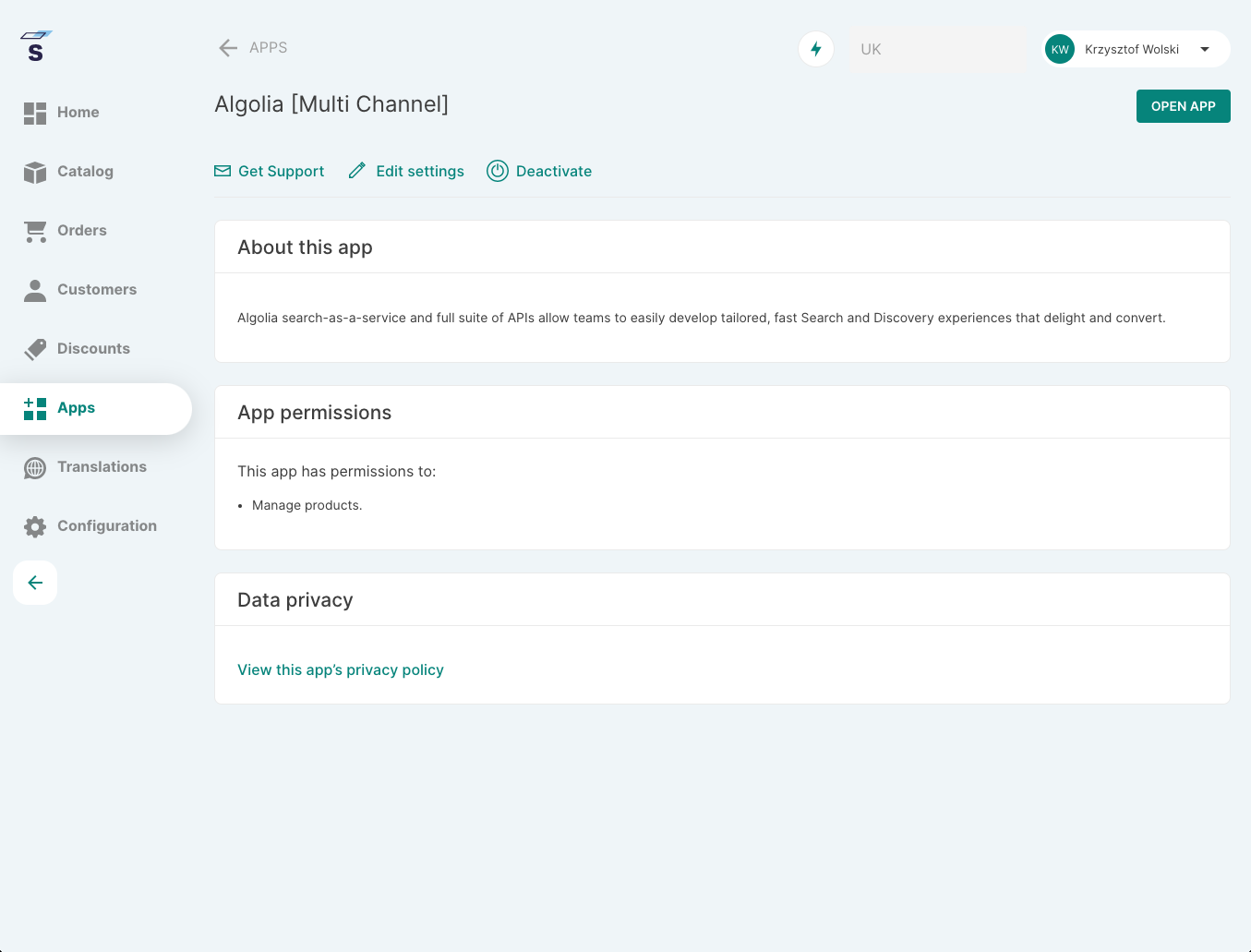Click the Krzysztof Wolski name label
This screenshot has height=952, width=1251.
point(1132,49)
